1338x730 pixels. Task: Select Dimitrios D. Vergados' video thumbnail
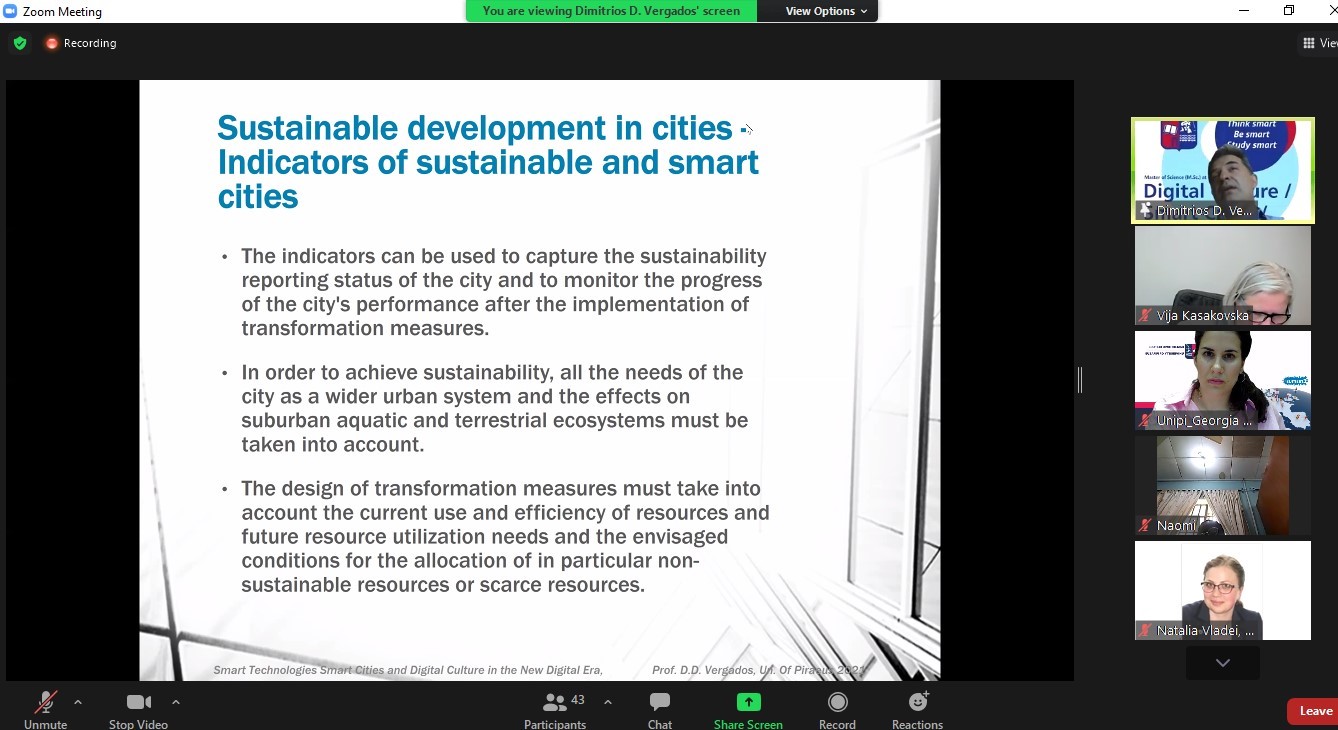click(x=1222, y=170)
